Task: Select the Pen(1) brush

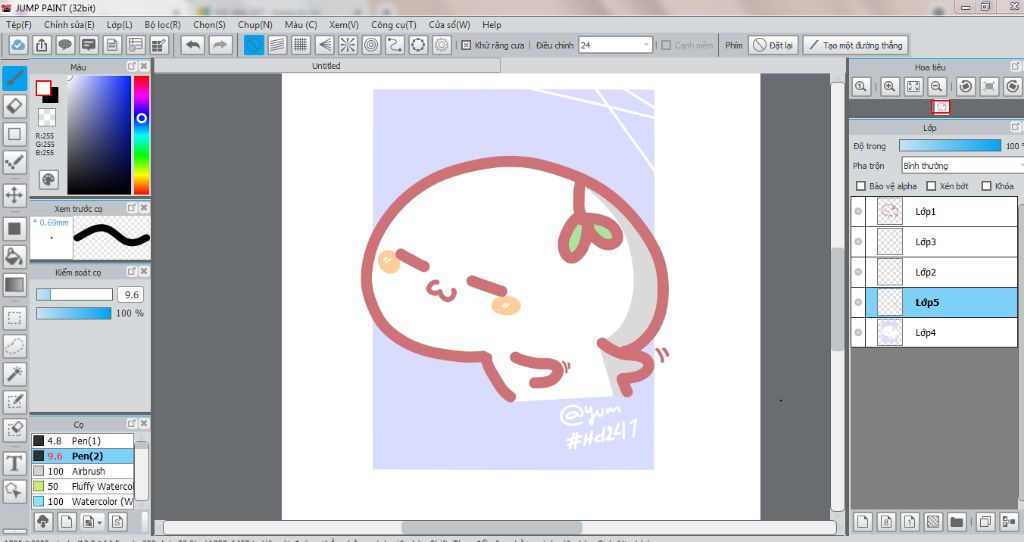Action: pyautogui.click(x=83, y=441)
